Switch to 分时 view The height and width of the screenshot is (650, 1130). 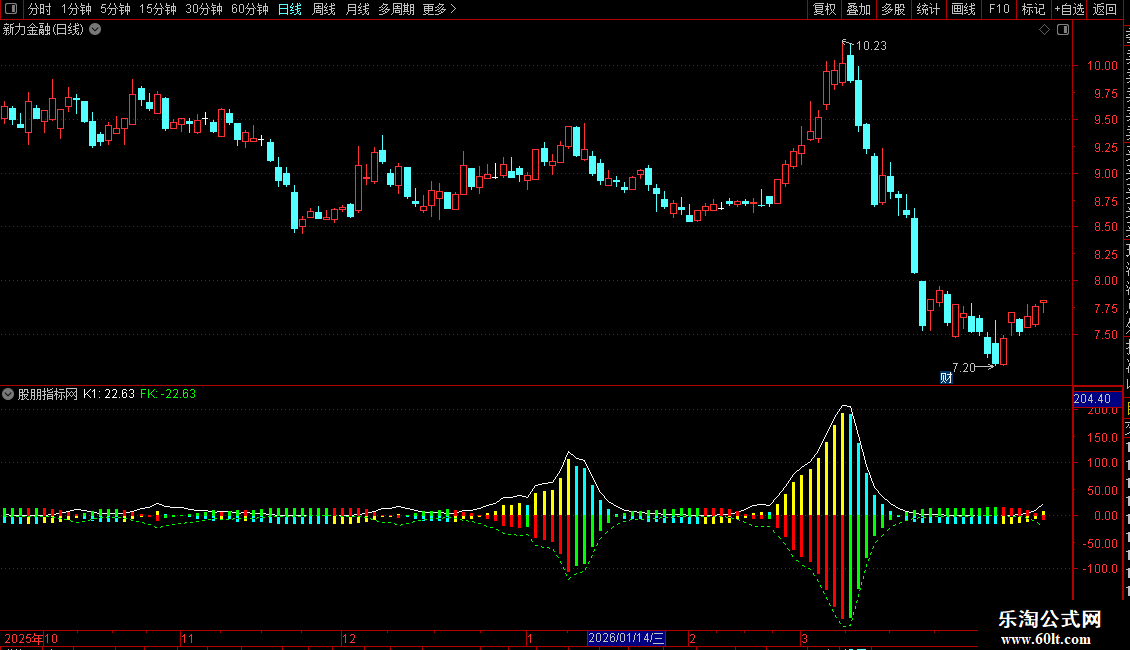coord(40,9)
